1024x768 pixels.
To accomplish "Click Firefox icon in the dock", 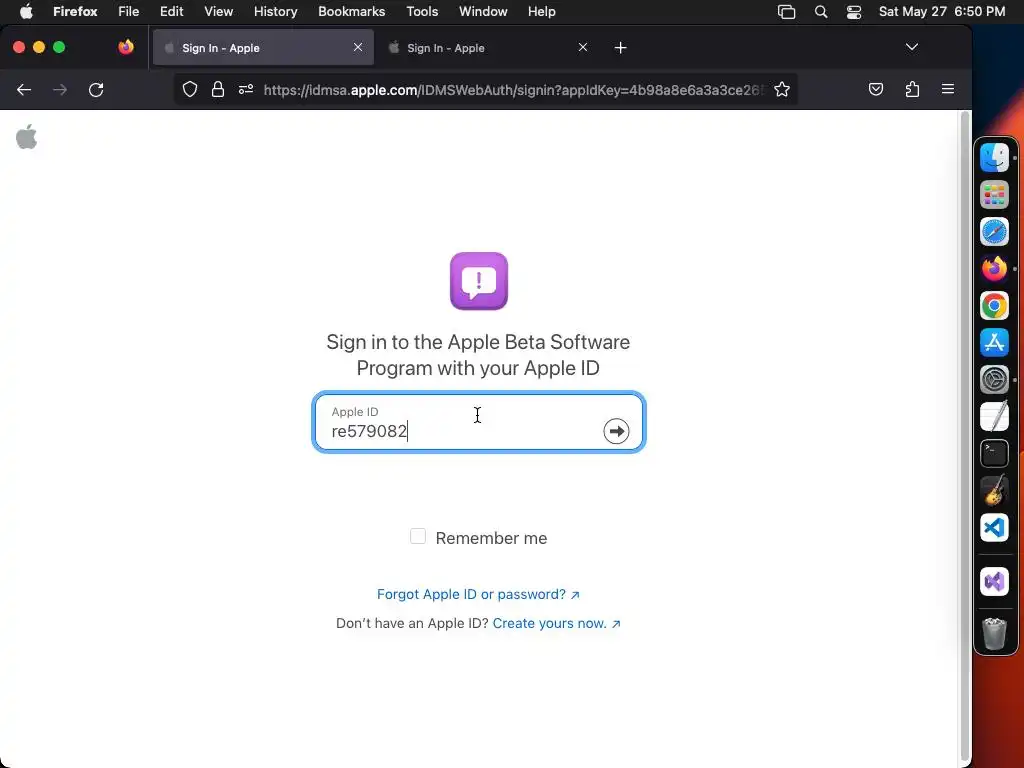I will [994, 268].
